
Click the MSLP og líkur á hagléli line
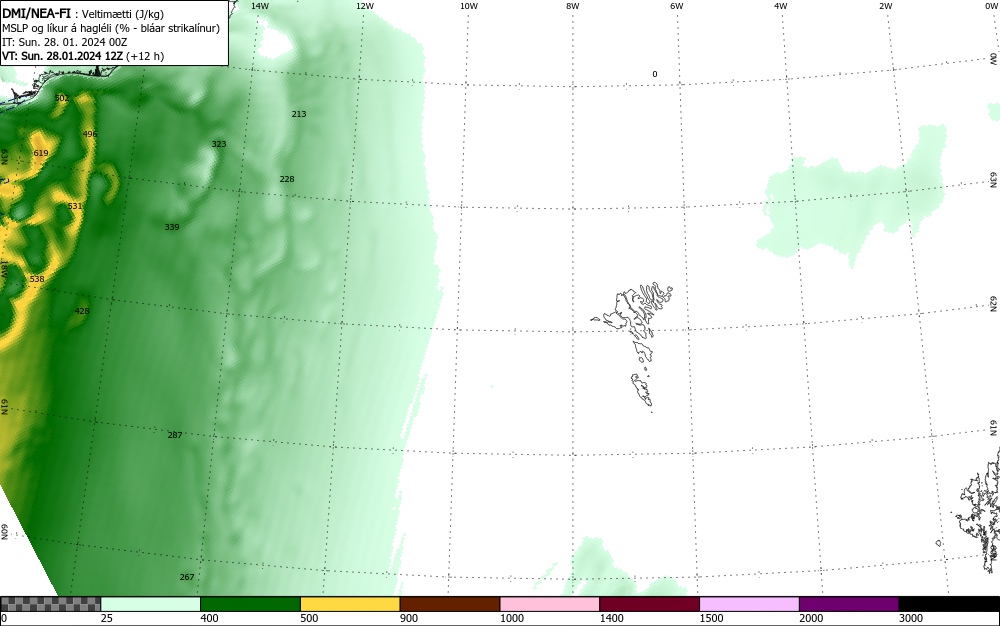111,28
